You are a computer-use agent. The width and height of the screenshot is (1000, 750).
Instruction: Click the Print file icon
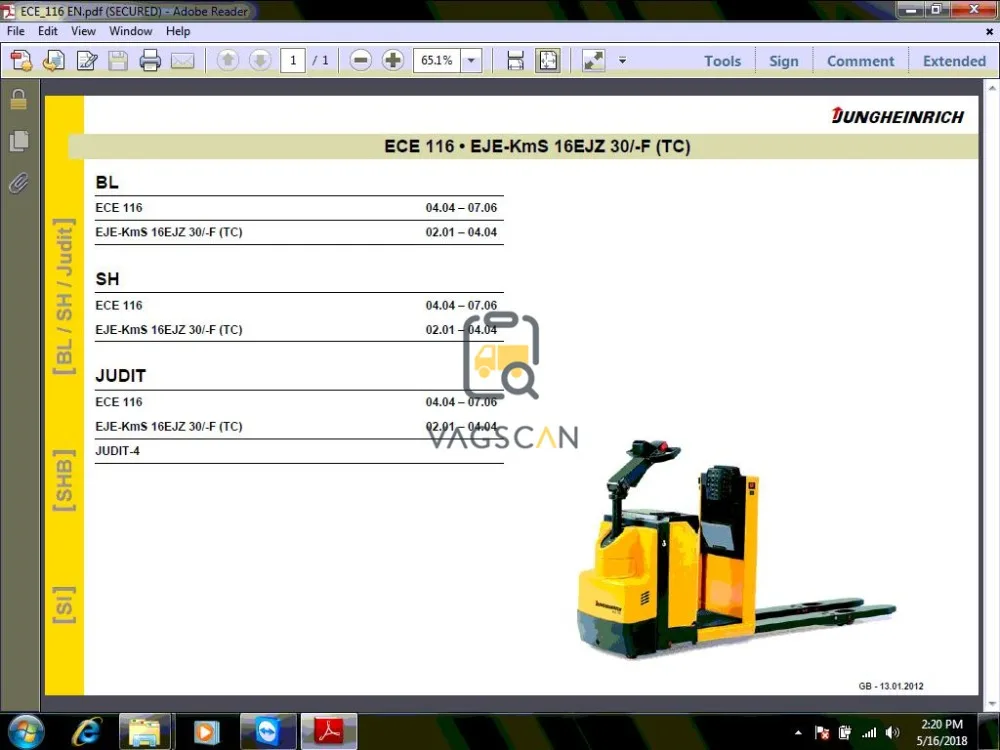coord(150,61)
